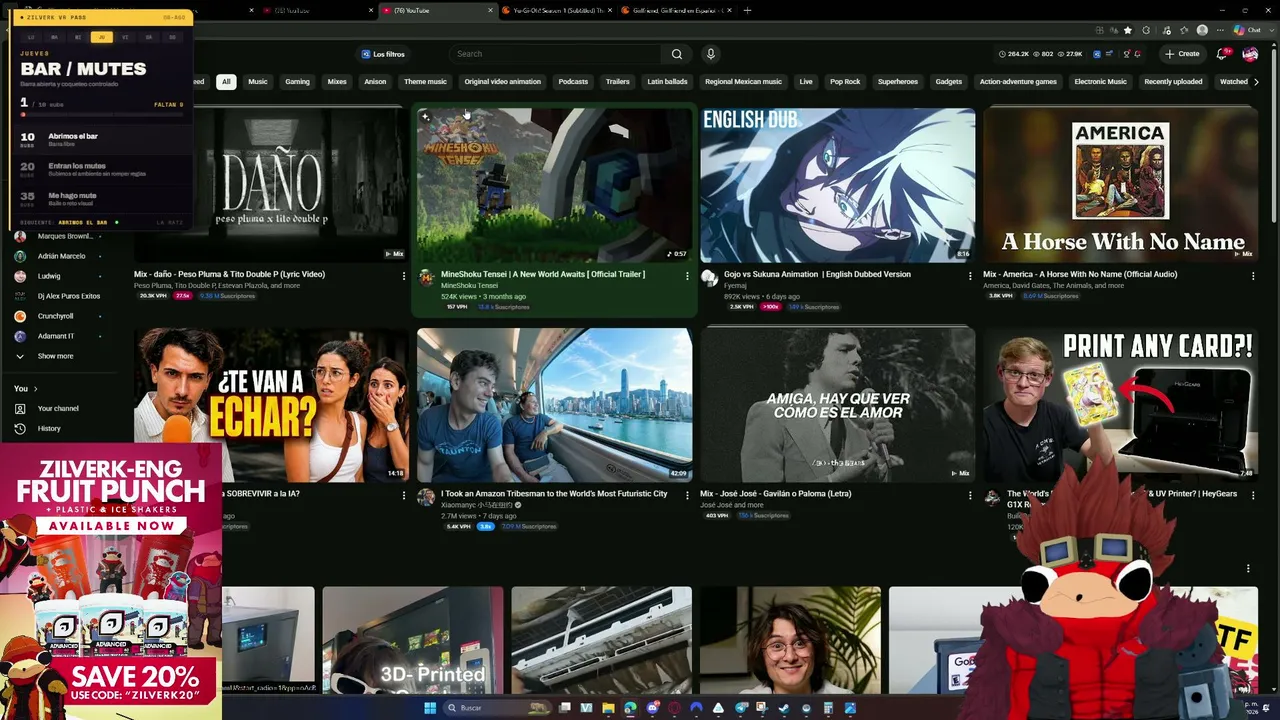The height and width of the screenshot is (720, 1280).
Task: Click the Fyemaj channel avatar icon
Action: pos(710,278)
